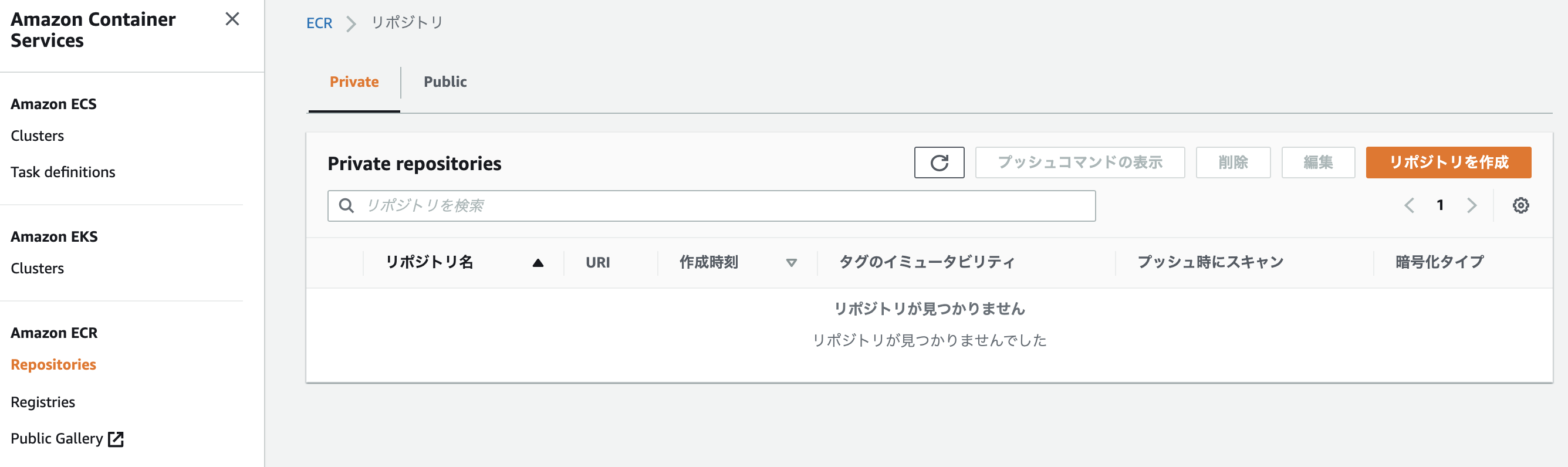
Task: Go to next page of repositories
Action: 1472,206
